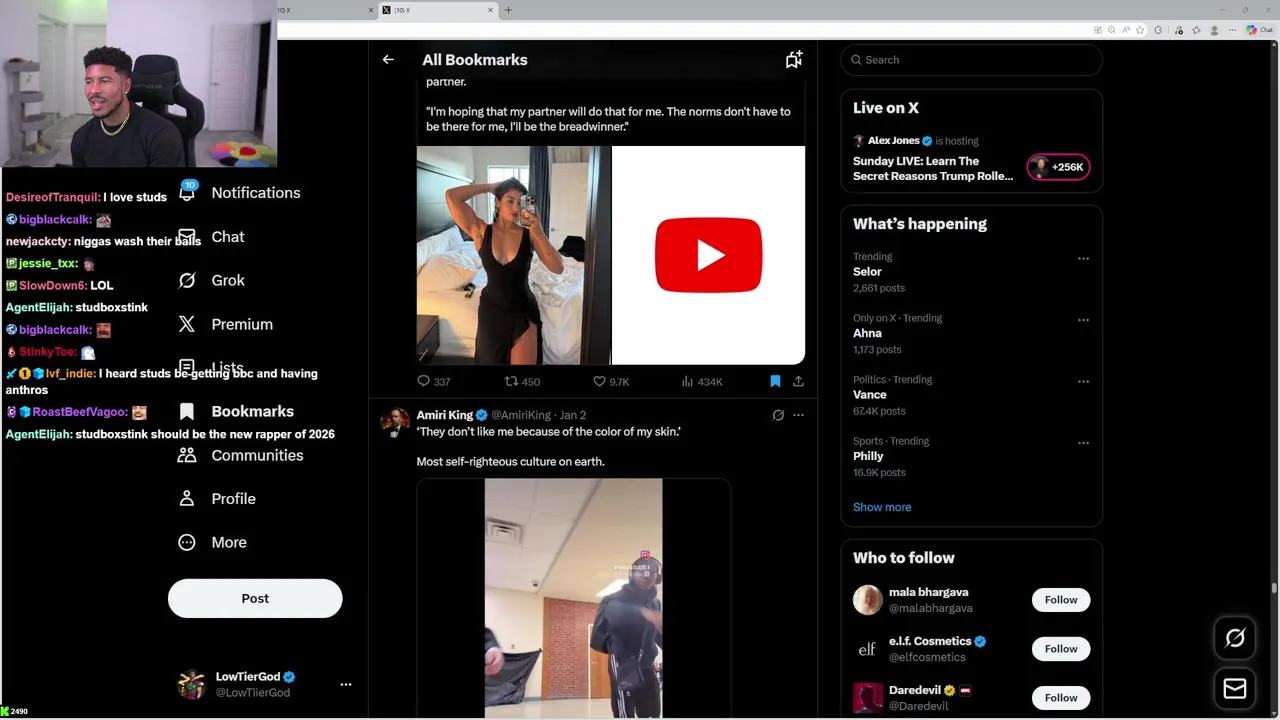The width and height of the screenshot is (1280, 720).
Task: Open the Selor trending topic
Action: pos(867,272)
